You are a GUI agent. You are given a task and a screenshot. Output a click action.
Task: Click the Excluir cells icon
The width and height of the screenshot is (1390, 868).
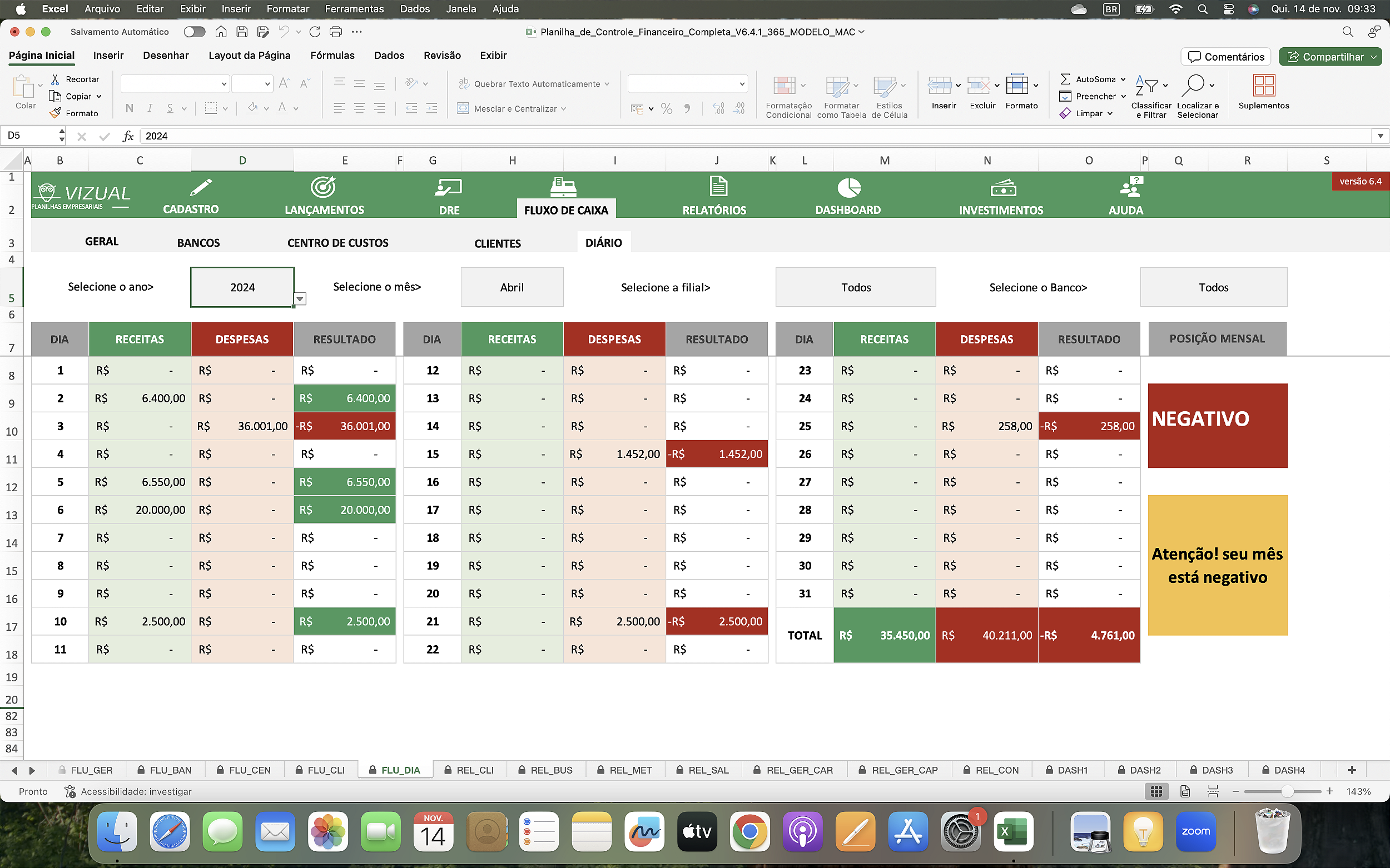979,86
